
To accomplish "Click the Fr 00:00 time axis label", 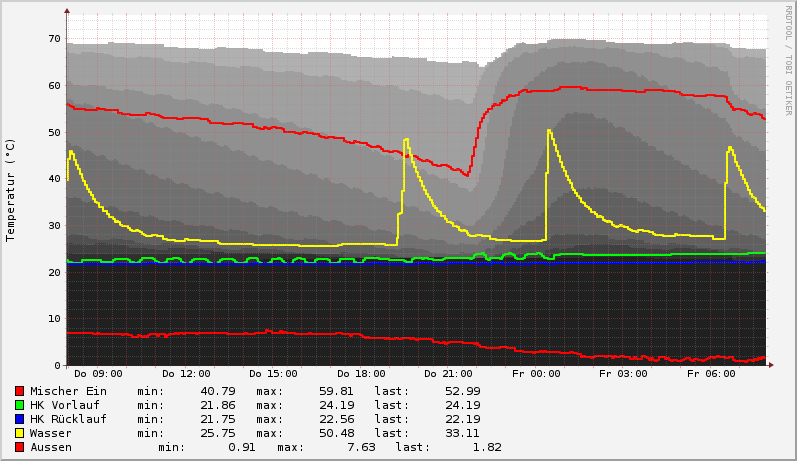I will coord(536,374).
